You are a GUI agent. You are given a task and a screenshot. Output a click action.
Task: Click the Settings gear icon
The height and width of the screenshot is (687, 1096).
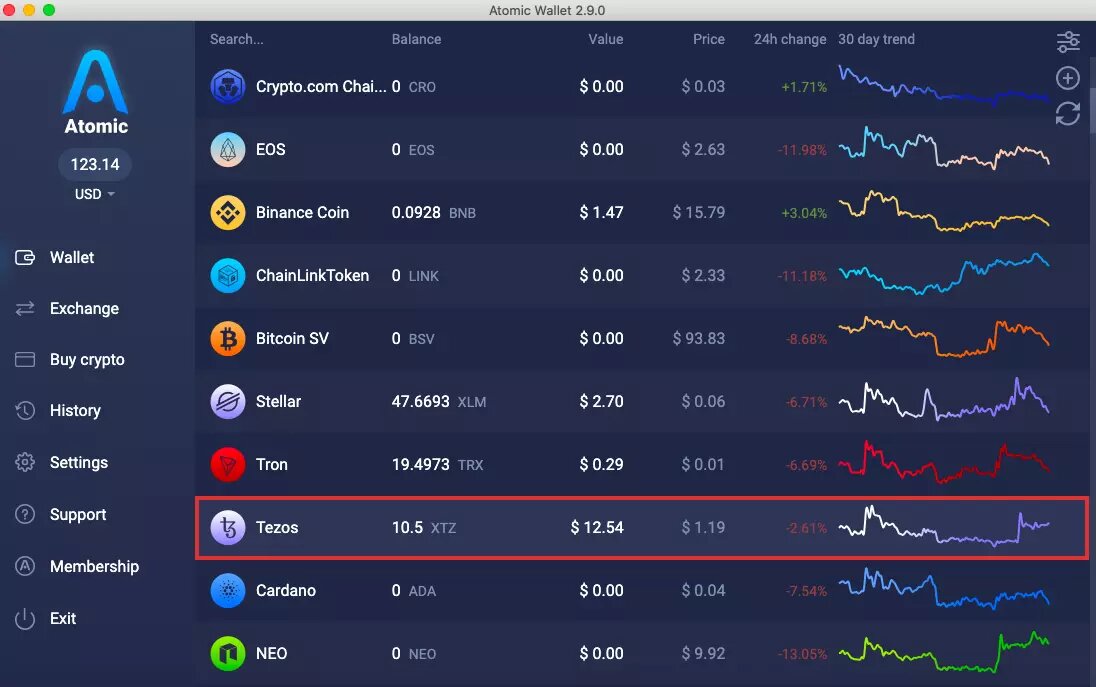tap(24, 462)
